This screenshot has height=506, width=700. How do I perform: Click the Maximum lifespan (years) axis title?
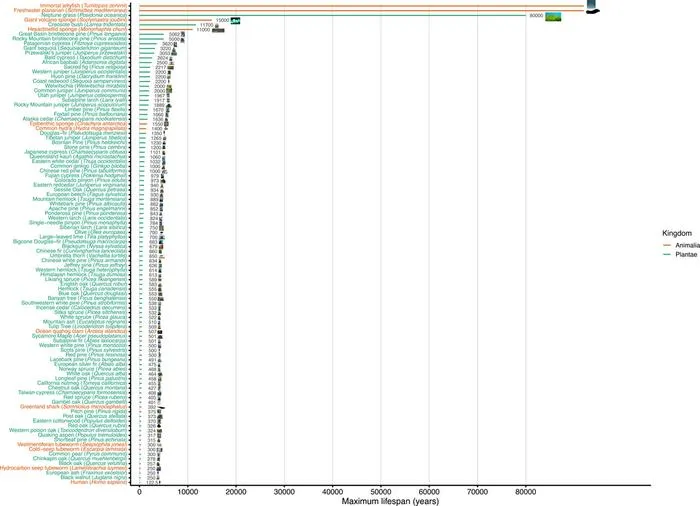coord(390,501)
